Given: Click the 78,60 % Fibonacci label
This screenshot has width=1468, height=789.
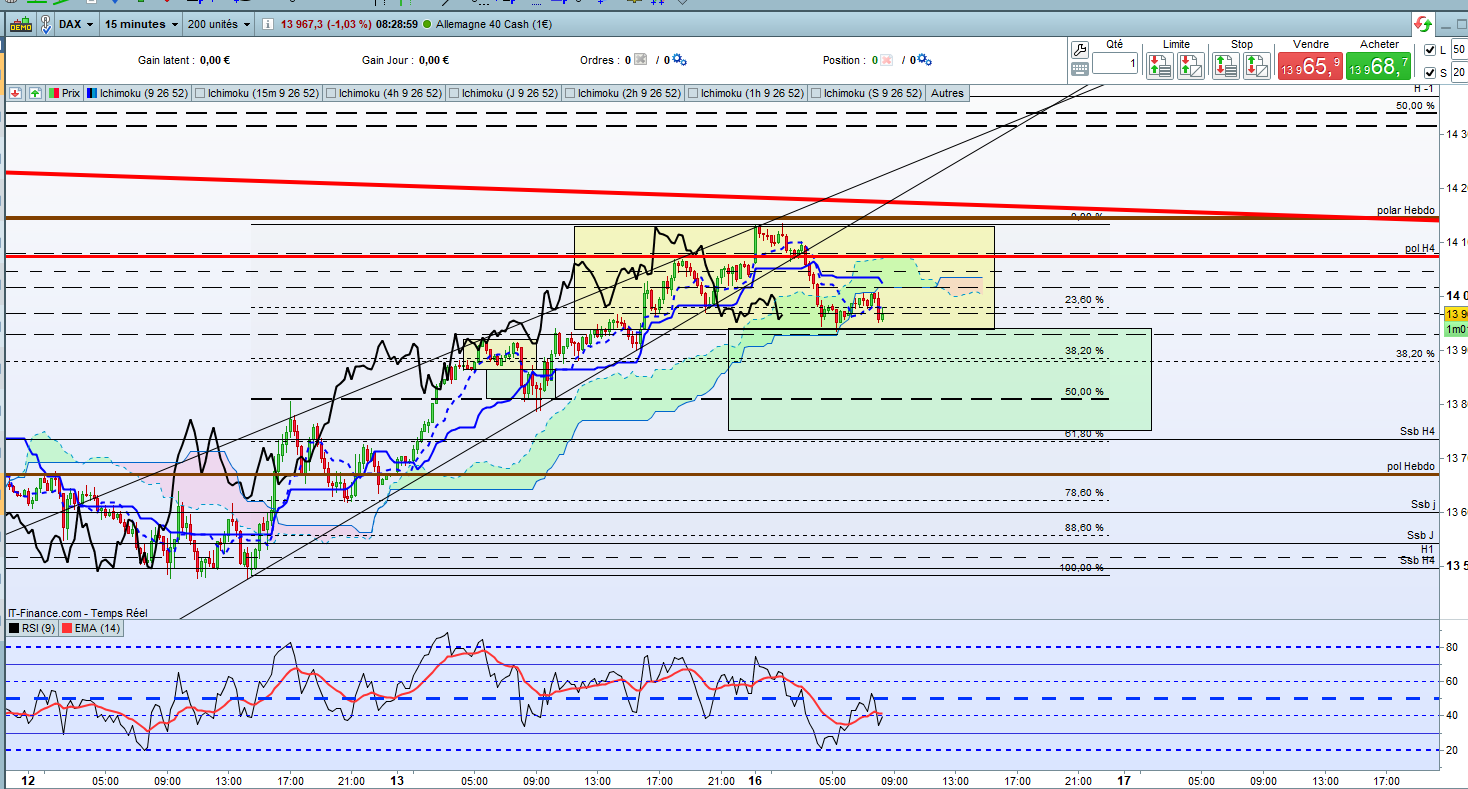Looking at the screenshot, I should 1084,493.
